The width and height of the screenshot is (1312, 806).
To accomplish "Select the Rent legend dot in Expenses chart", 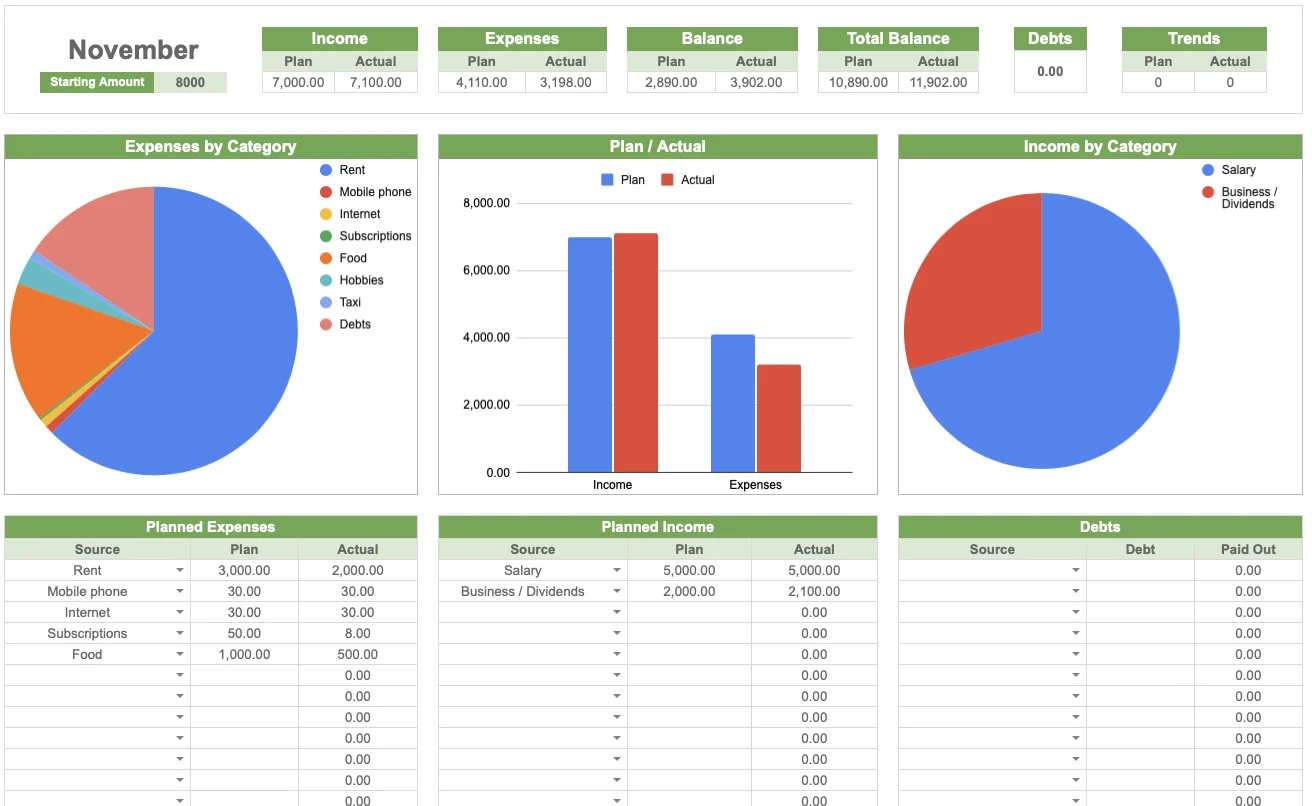I will click(x=323, y=169).
